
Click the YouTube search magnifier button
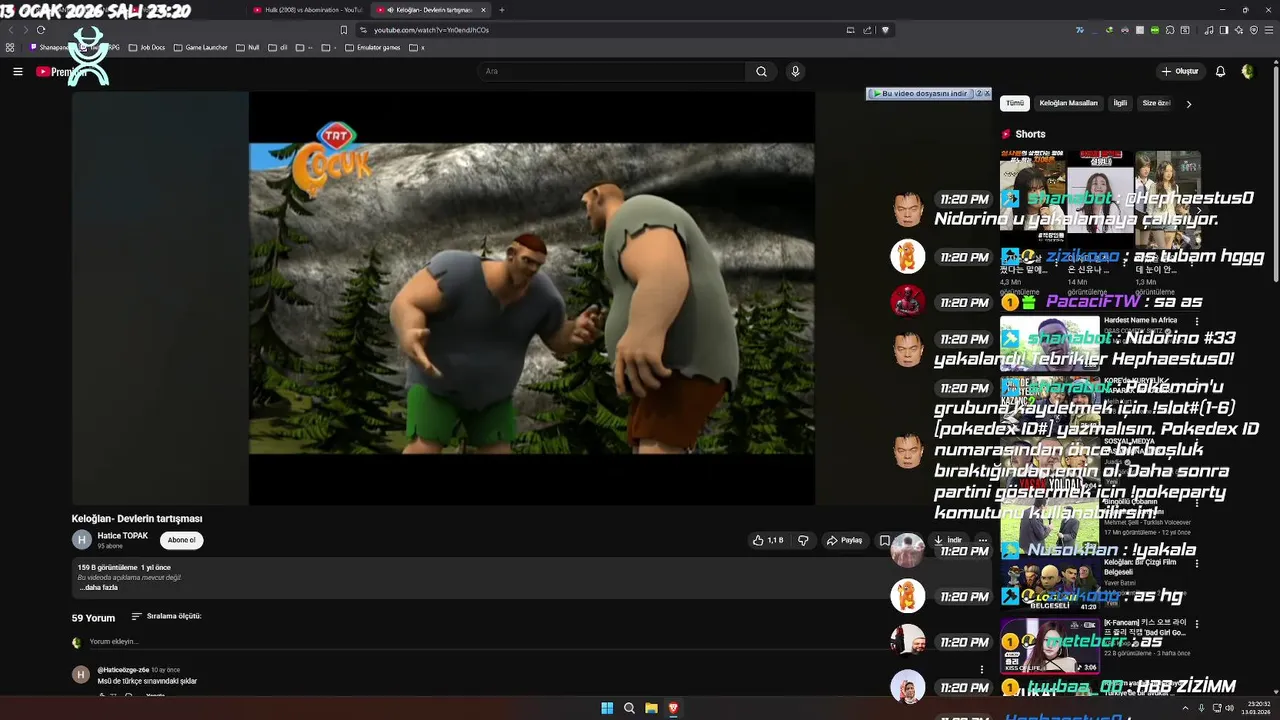click(761, 71)
